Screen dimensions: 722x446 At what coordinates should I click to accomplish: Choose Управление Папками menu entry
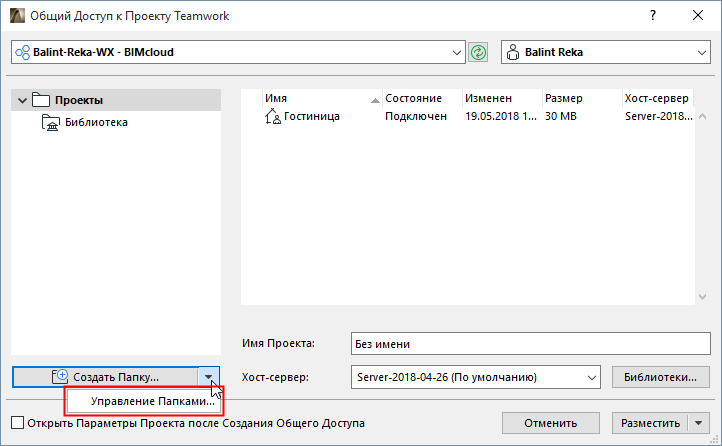pyautogui.click(x=145, y=401)
